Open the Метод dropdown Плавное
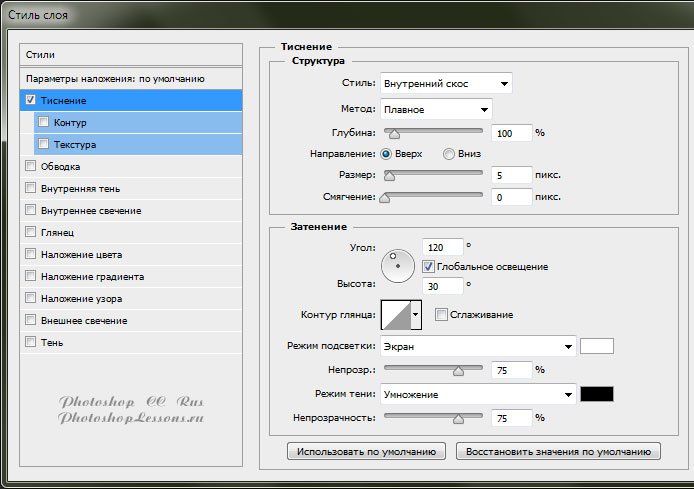This screenshot has width=694, height=489. 436,108
